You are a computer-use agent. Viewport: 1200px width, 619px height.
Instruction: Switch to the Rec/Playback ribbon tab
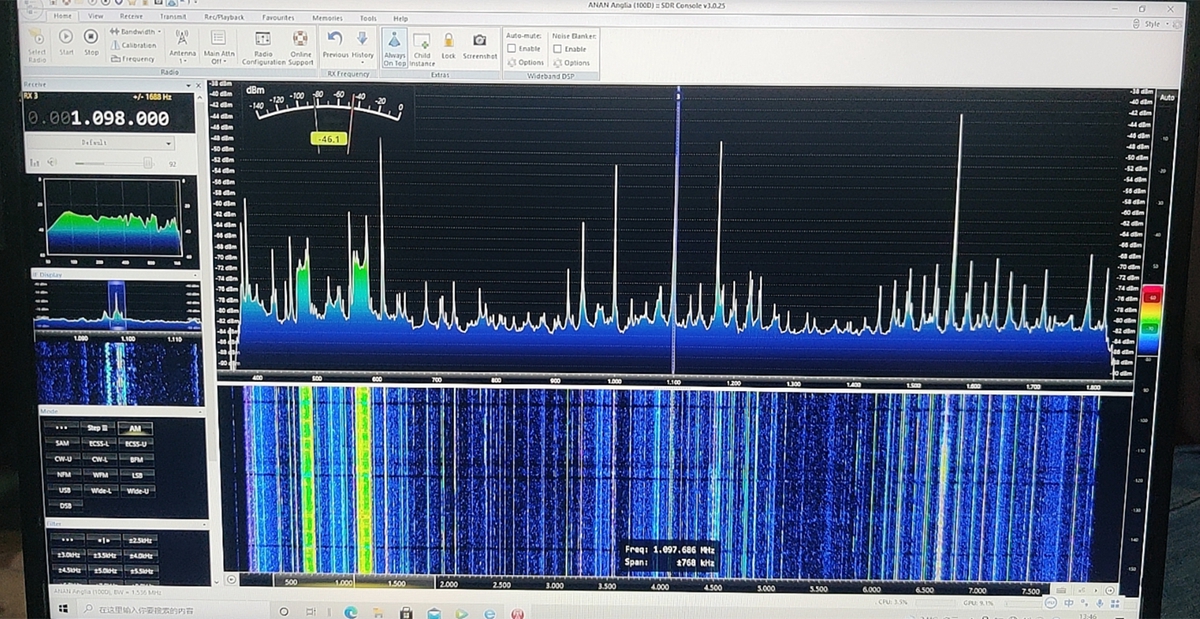[224, 17]
